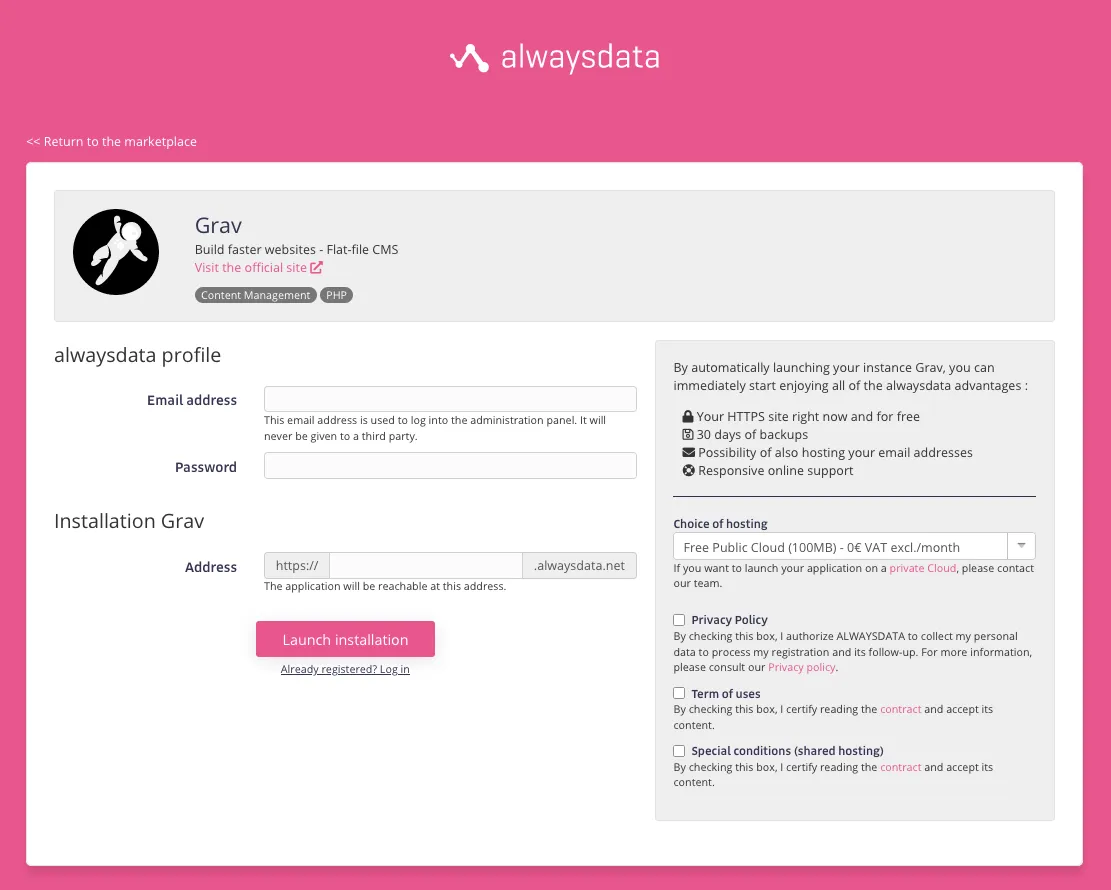This screenshot has width=1111, height=890.
Task: Open the Privacy policy link in description
Action: (x=801, y=667)
